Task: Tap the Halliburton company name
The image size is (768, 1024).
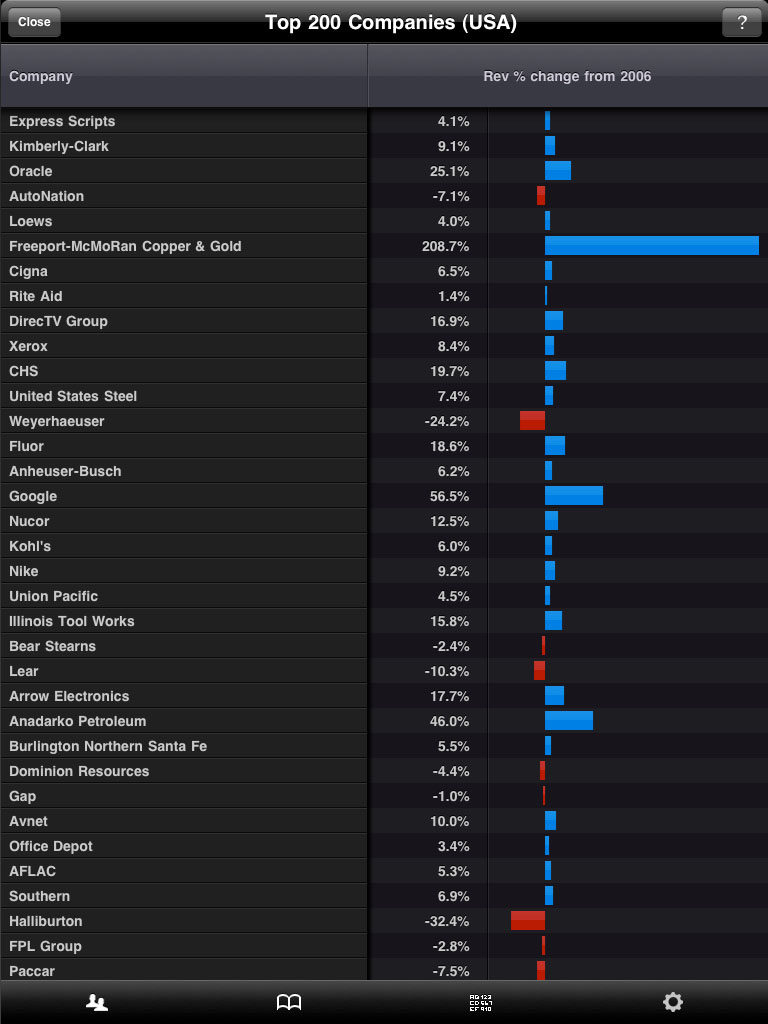Action: [46, 921]
